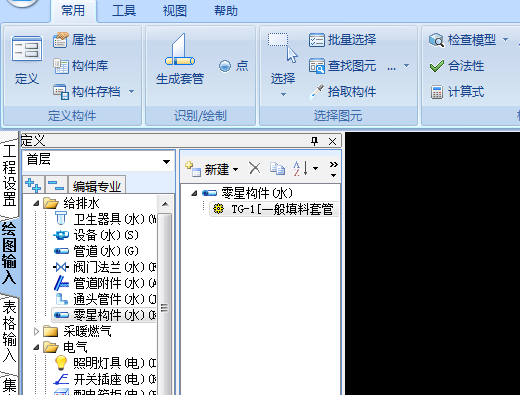The height and width of the screenshot is (395, 520).
Task: Switch to the 常用 ribbon tab
Action: click(x=73, y=11)
